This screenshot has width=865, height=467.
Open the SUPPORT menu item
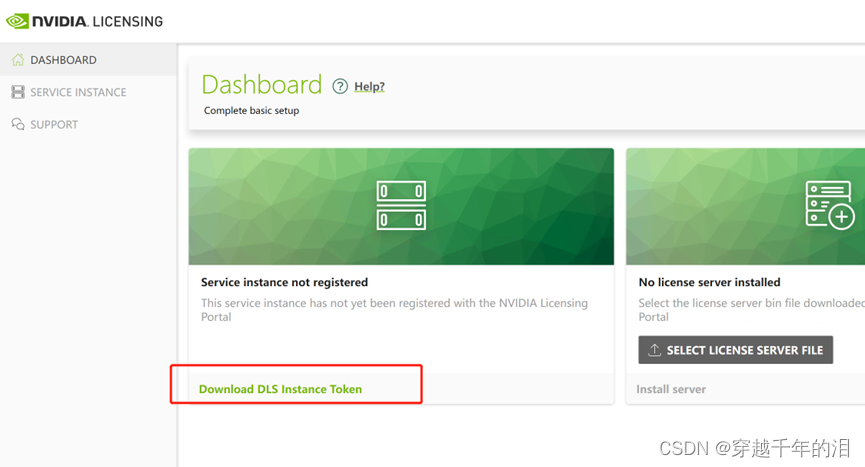pos(88,124)
